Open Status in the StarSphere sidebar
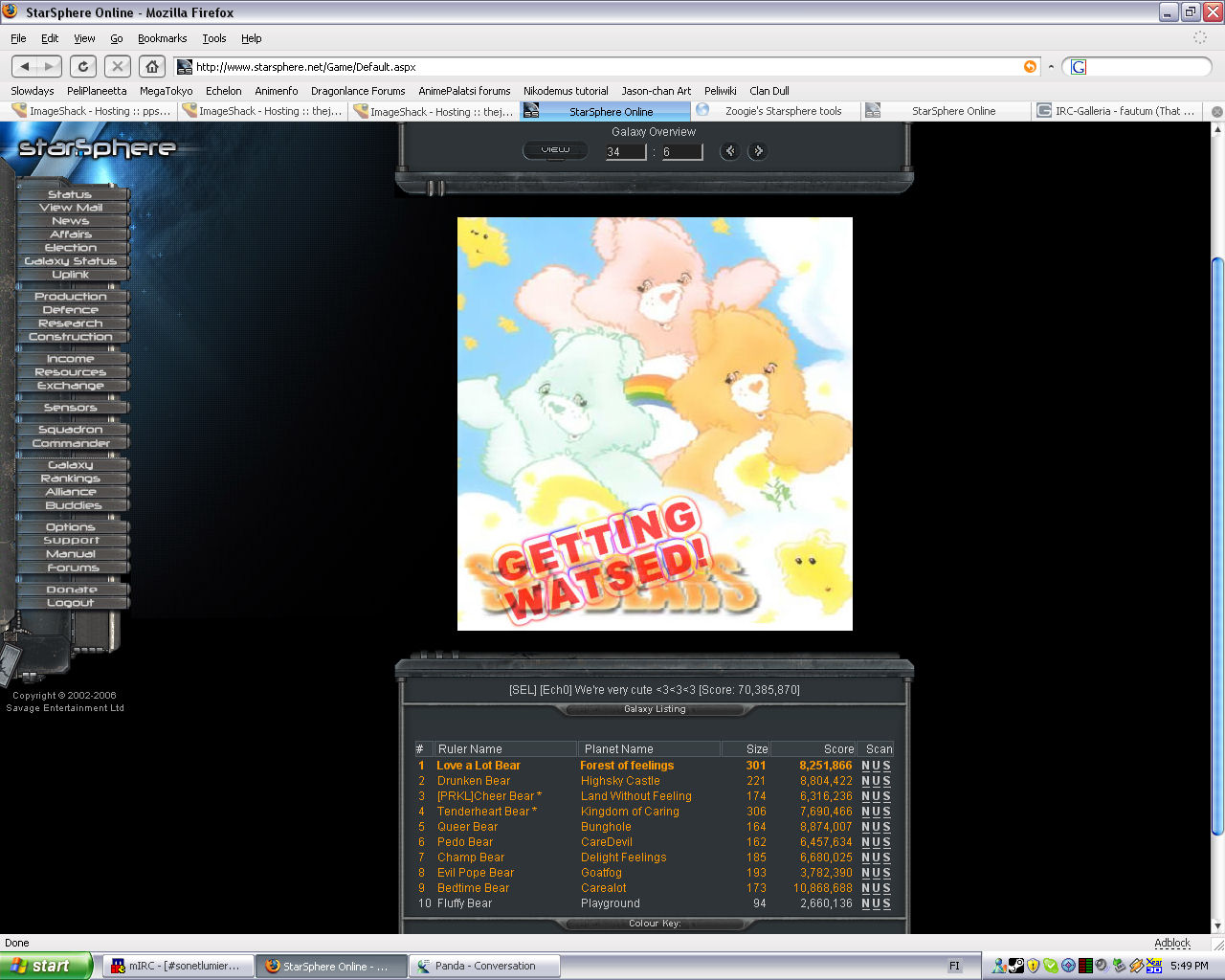Viewport: 1225px width, 980px height. (x=70, y=194)
